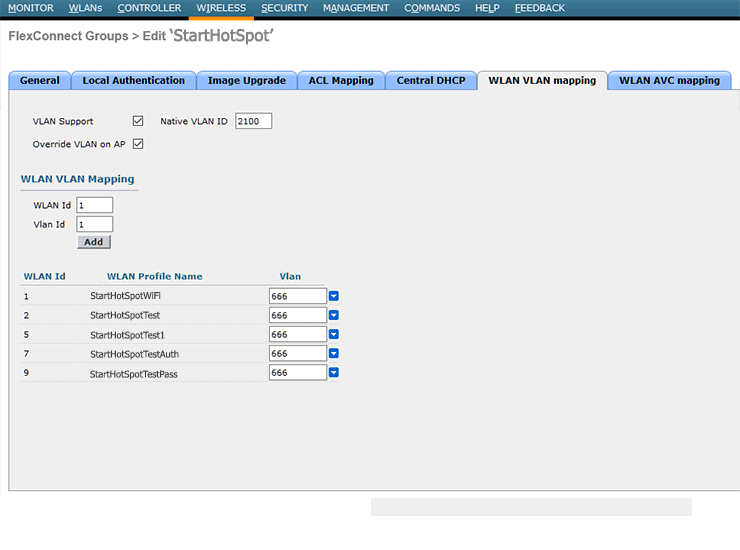Switch to WLAN AVC mapping tab
Image resolution: width=740 pixels, height=550 pixels.
(669, 81)
